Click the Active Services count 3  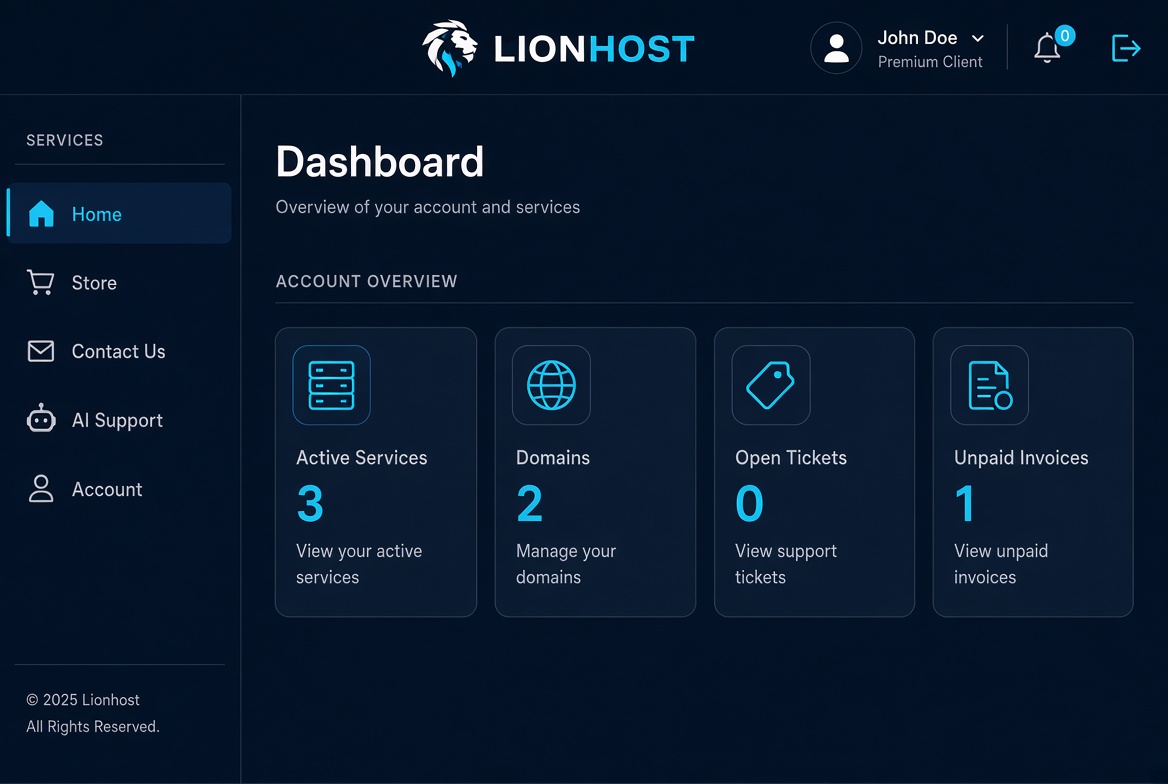tap(310, 504)
